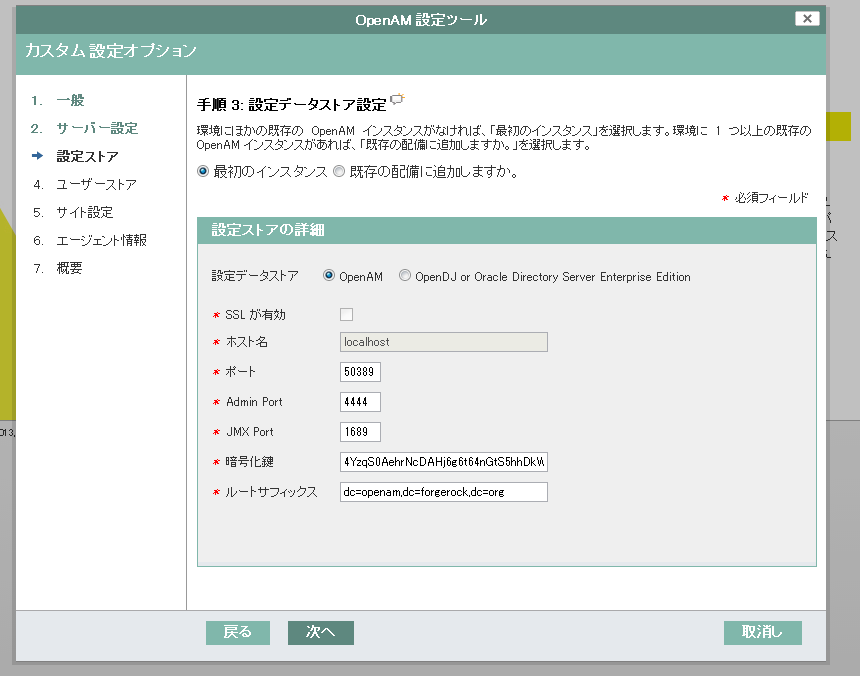Close the OpenAM 設定ツール window
This screenshot has height=676, width=860.
(807, 18)
